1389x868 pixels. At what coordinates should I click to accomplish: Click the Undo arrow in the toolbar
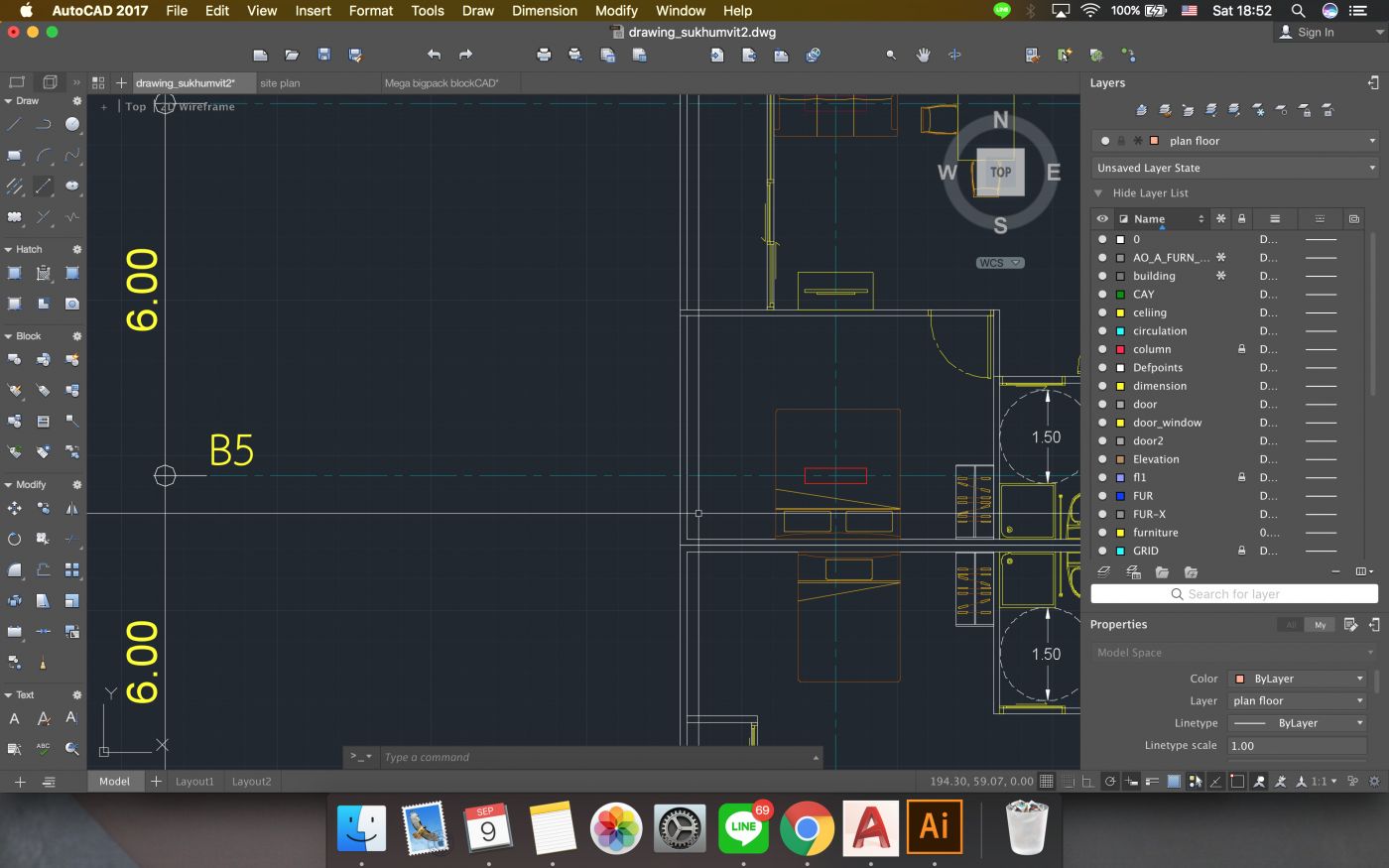pyautogui.click(x=434, y=55)
